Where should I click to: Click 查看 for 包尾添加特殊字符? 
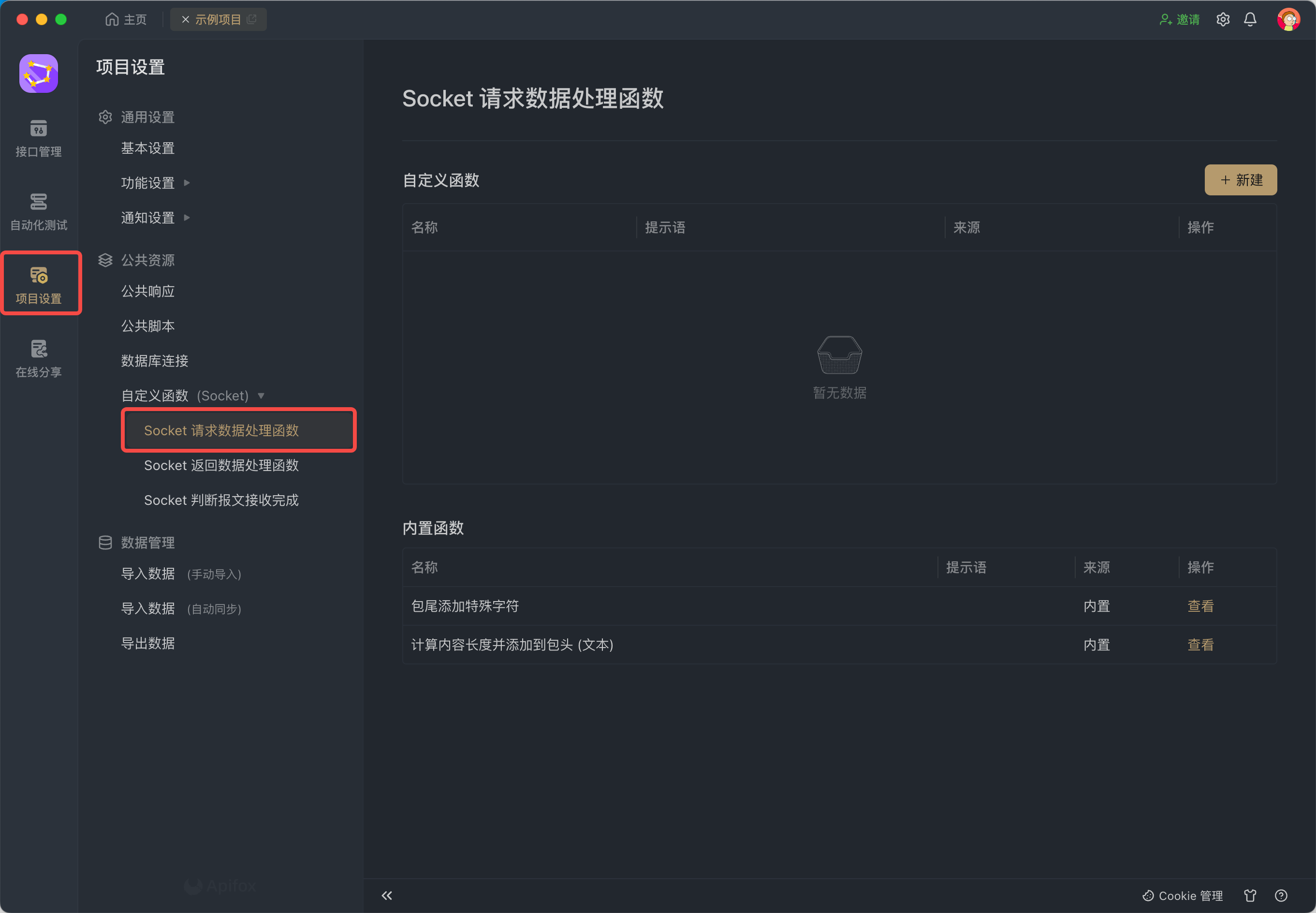click(x=1200, y=606)
